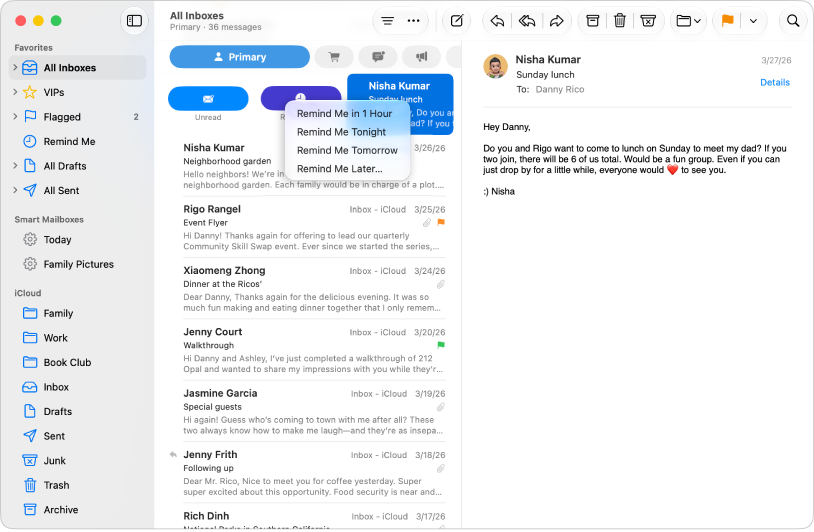
Task: Archive the selected message from toolbar
Action: coord(592,21)
